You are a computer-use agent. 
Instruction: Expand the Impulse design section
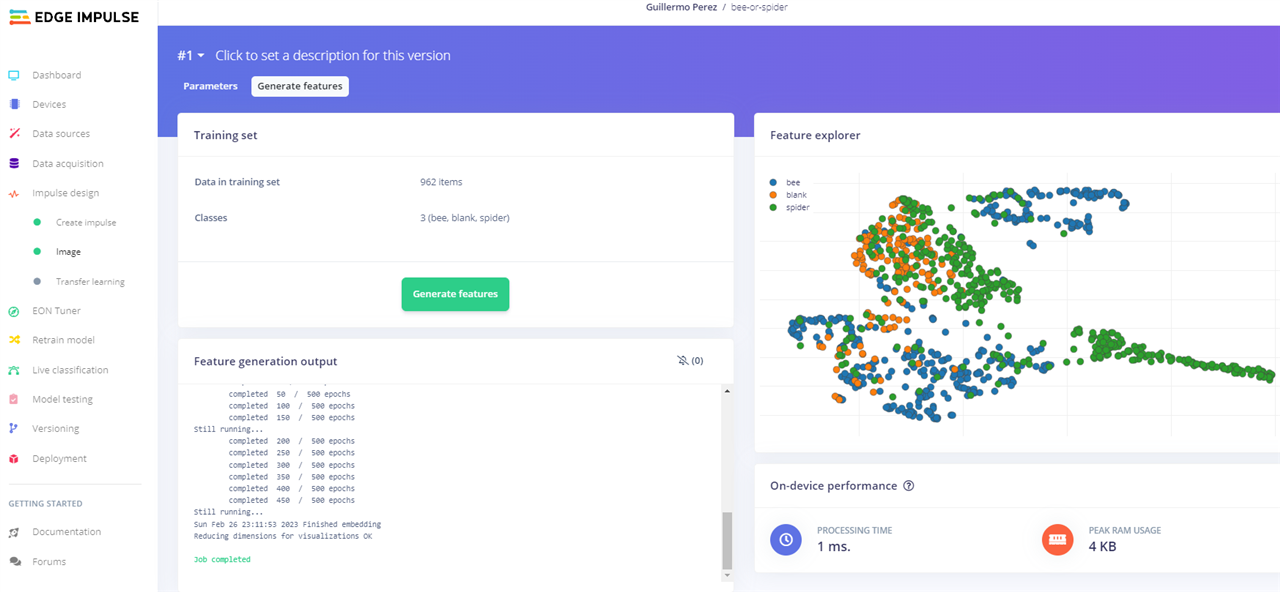(x=65, y=193)
